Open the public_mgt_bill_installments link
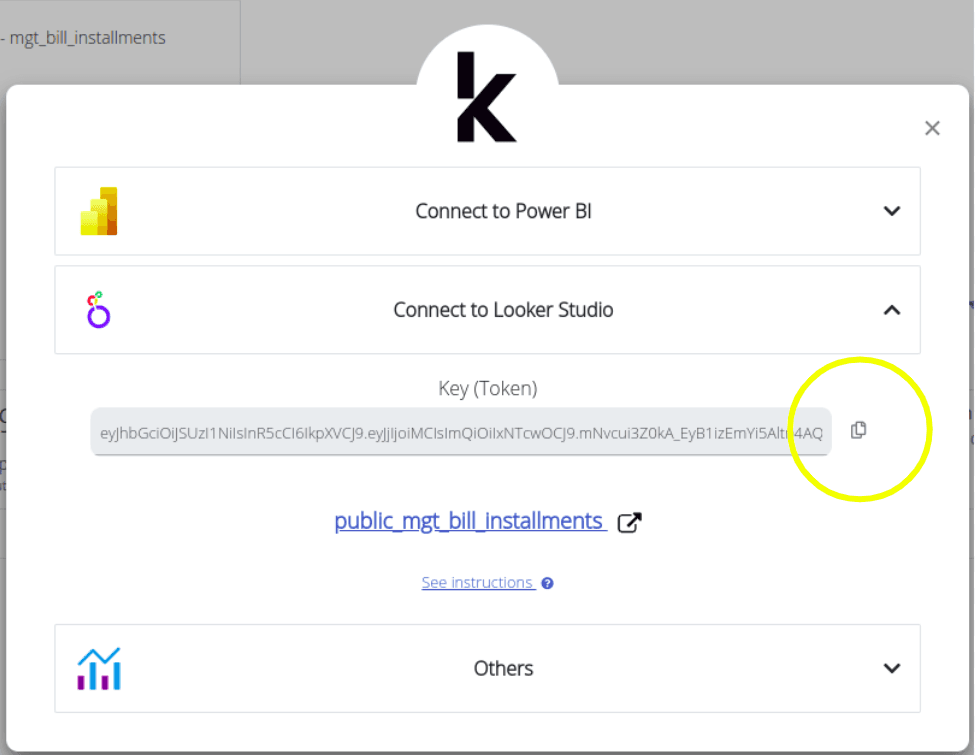The height and width of the screenshot is (755, 975). coord(469,521)
